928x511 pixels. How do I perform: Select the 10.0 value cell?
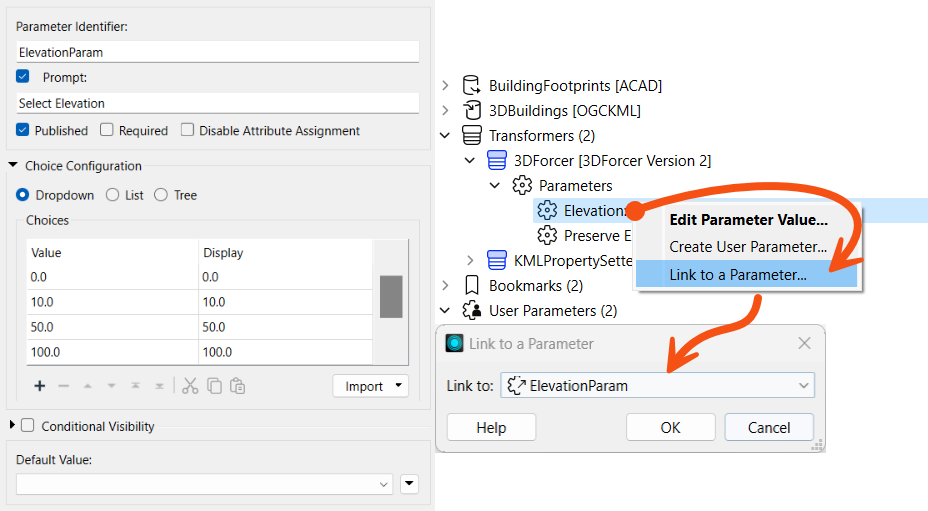pyautogui.click(x=112, y=302)
